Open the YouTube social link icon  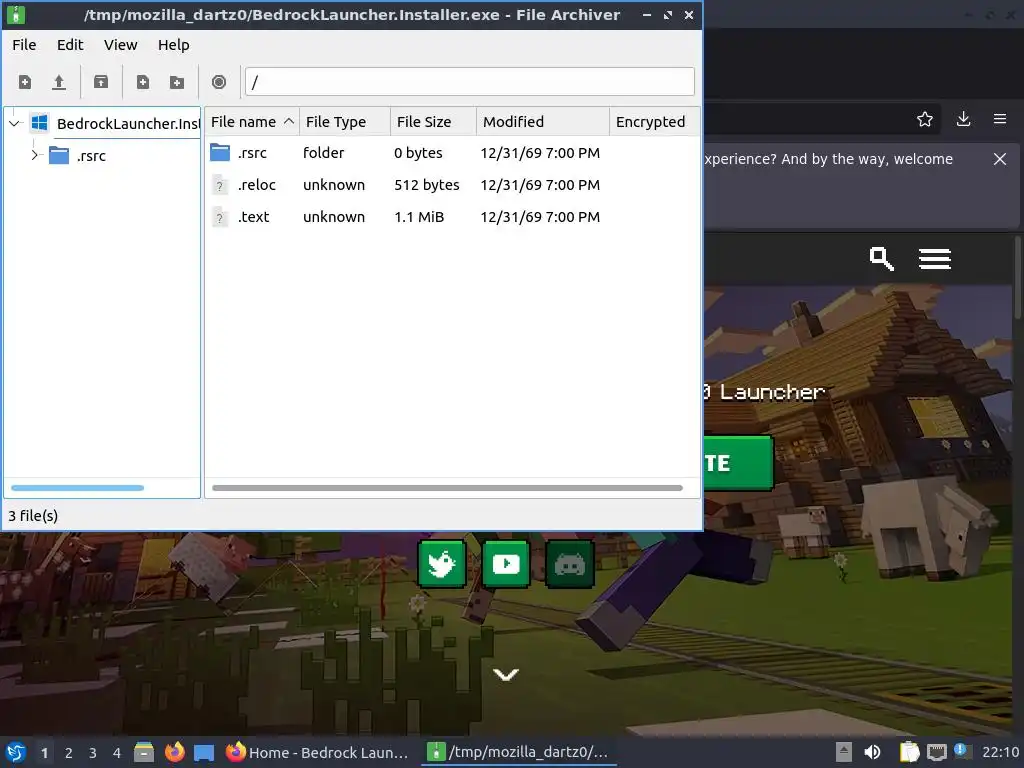click(506, 564)
